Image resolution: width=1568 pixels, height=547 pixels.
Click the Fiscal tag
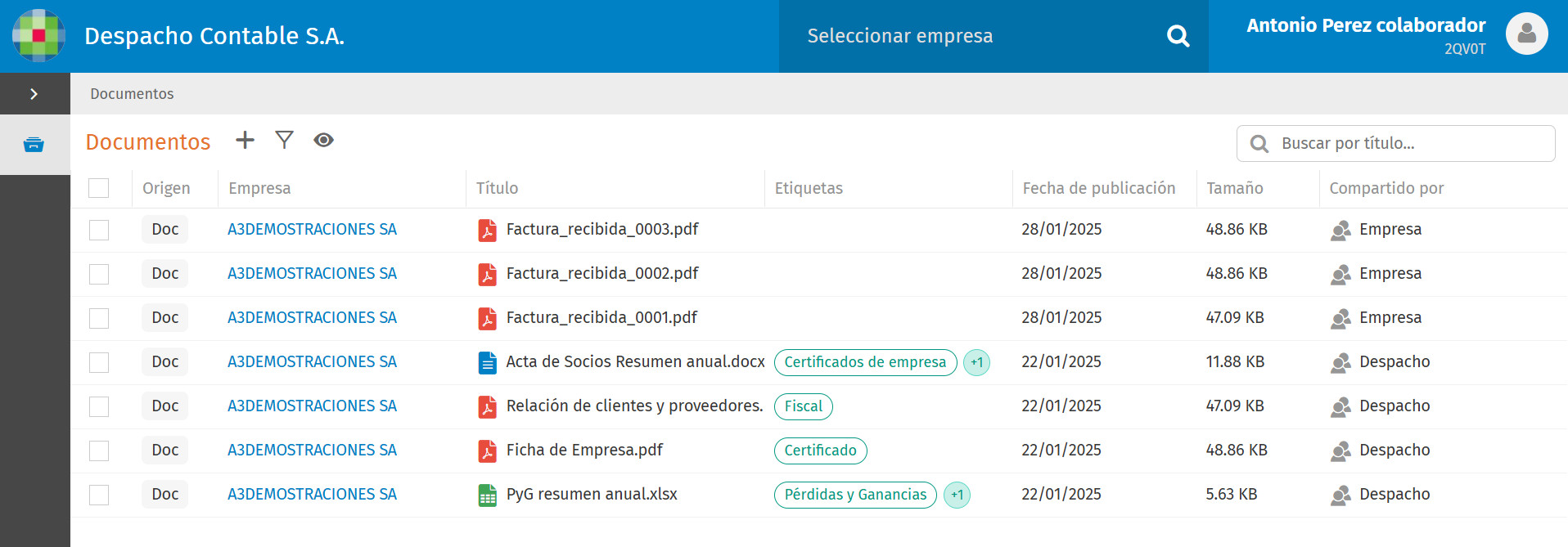[x=804, y=406]
